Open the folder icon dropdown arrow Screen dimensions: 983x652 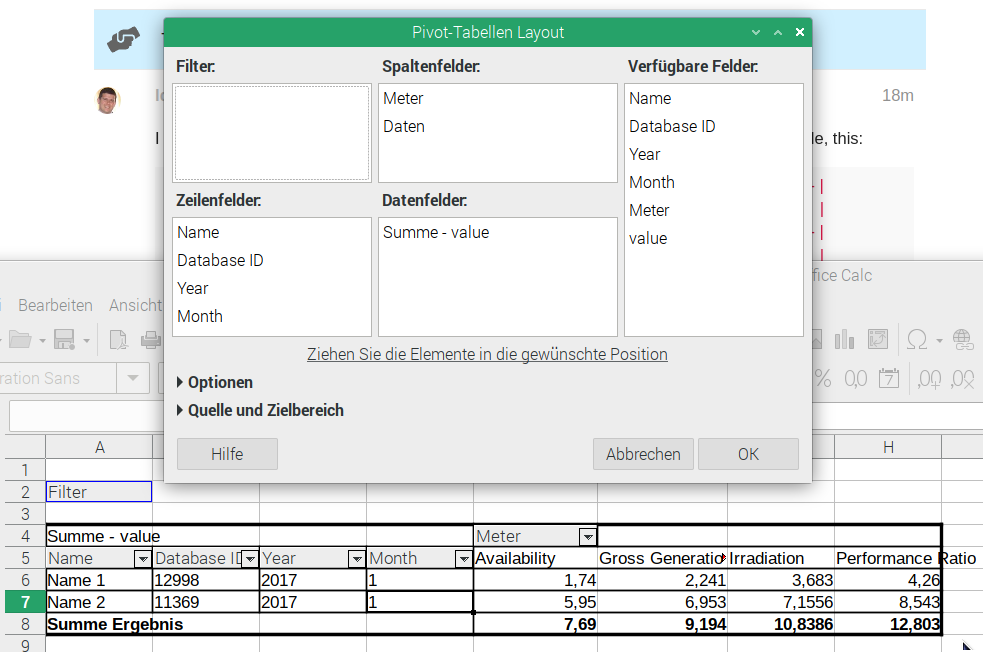coord(43,340)
